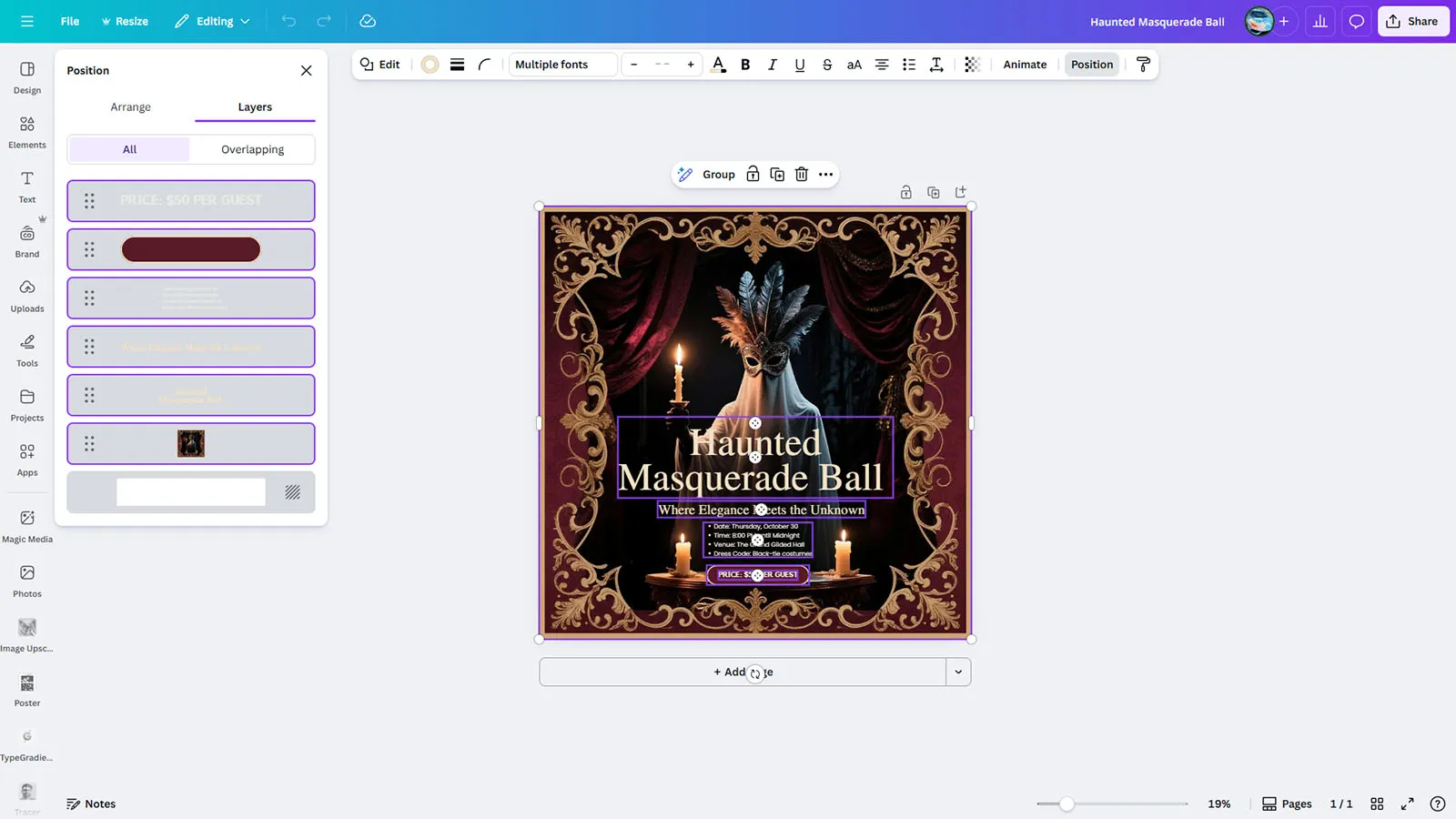The width and height of the screenshot is (1456, 819).
Task: Open the Multiple fonts dropdown
Action: click(x=562, y=65)
